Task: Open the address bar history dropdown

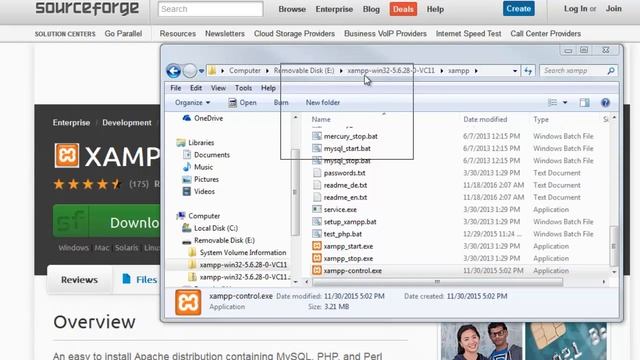Action: click(x=515, y=71)
